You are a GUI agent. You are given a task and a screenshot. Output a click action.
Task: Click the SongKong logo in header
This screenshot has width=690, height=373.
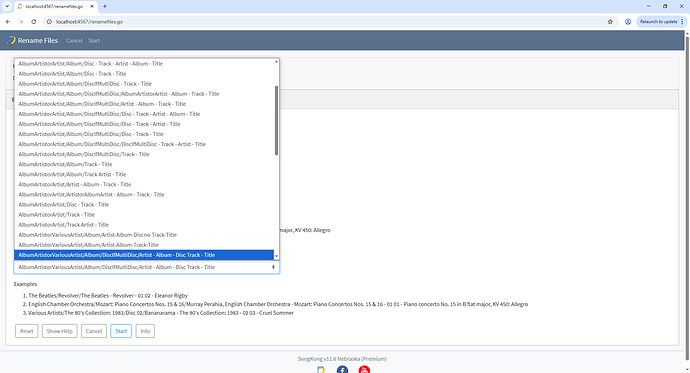click(11, 40)
